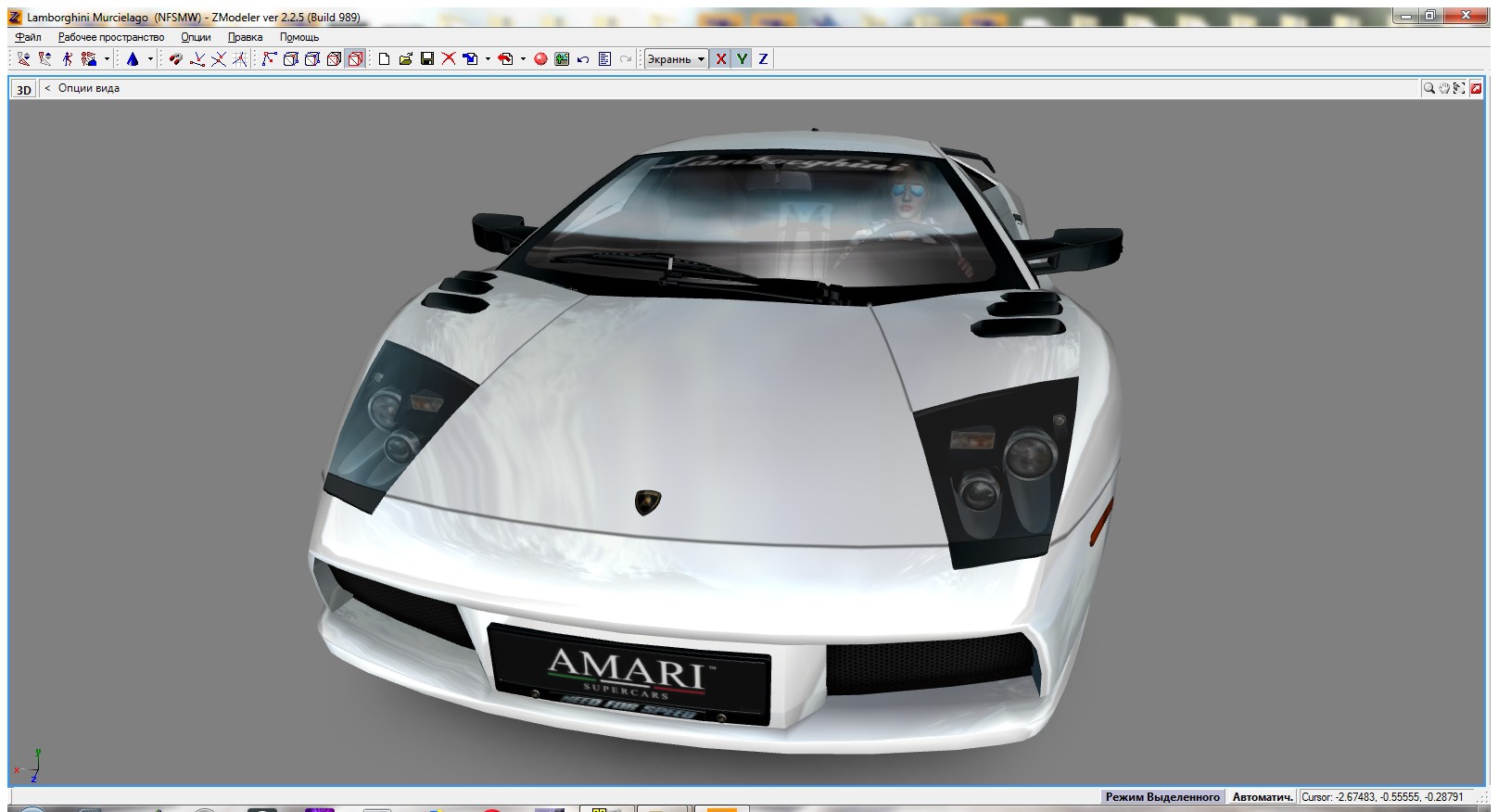Open the Файл menu
Viewport: 1498px width, 812px height.
pyautogui.click(x=28, y=37)
